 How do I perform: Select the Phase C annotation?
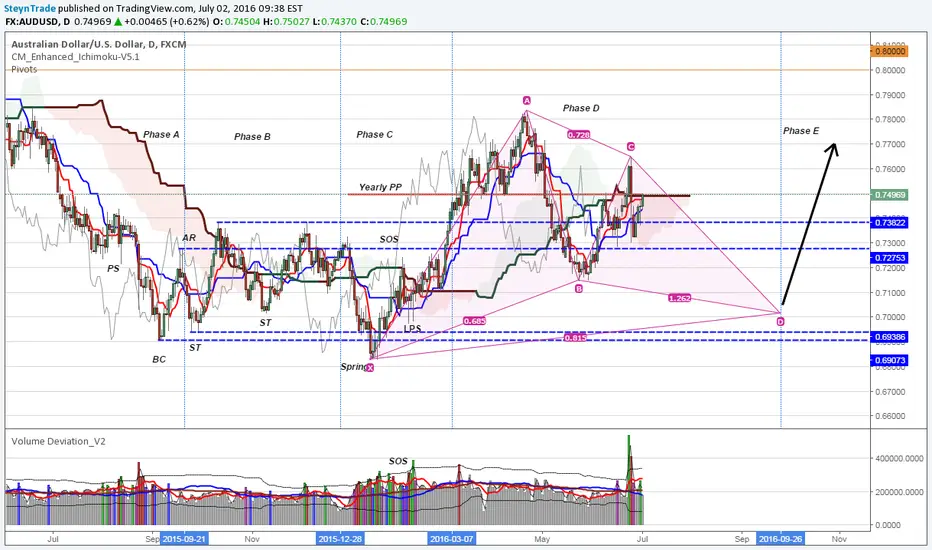374,134
